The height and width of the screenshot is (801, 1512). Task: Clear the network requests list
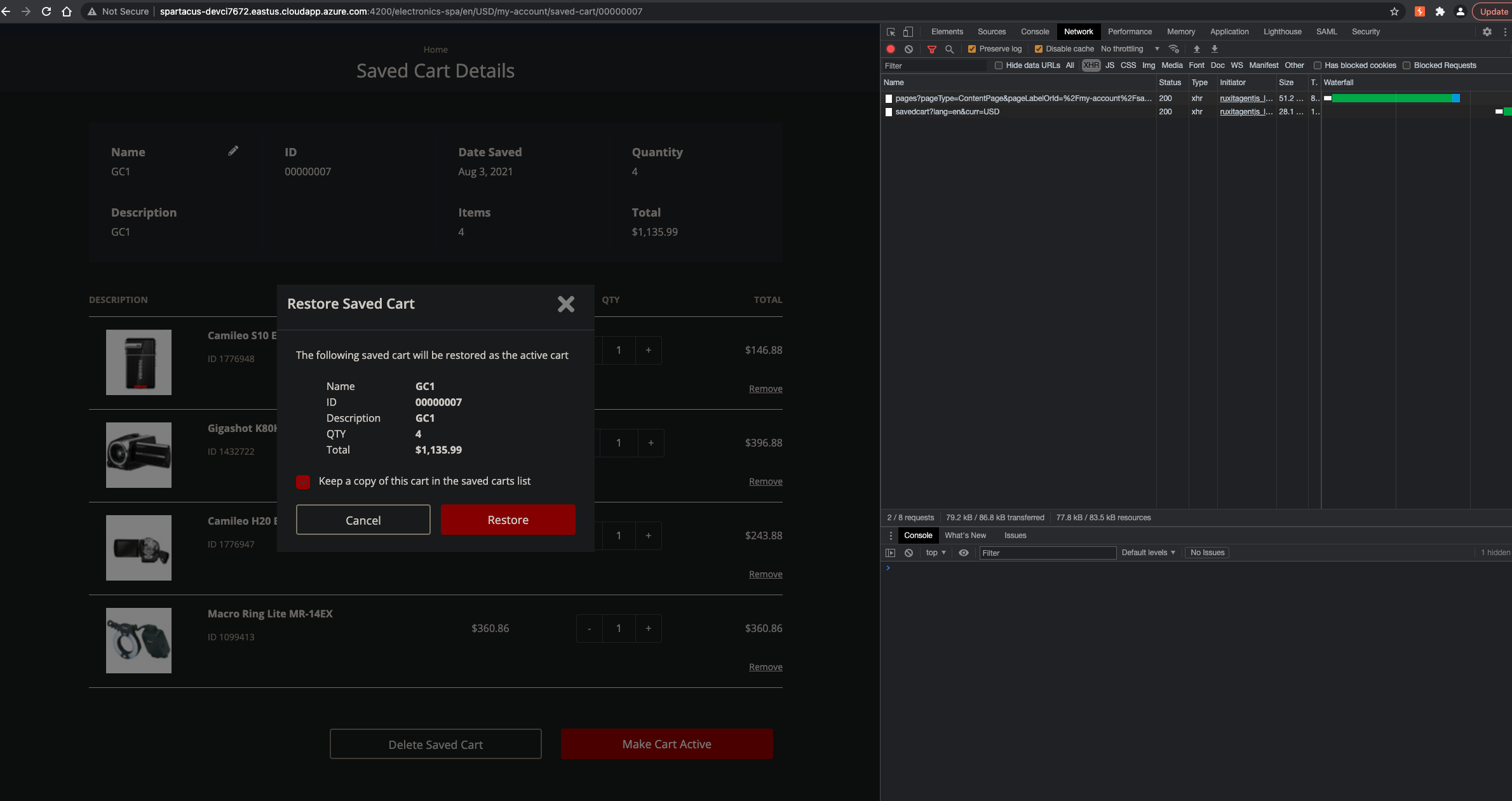[908, 49]
